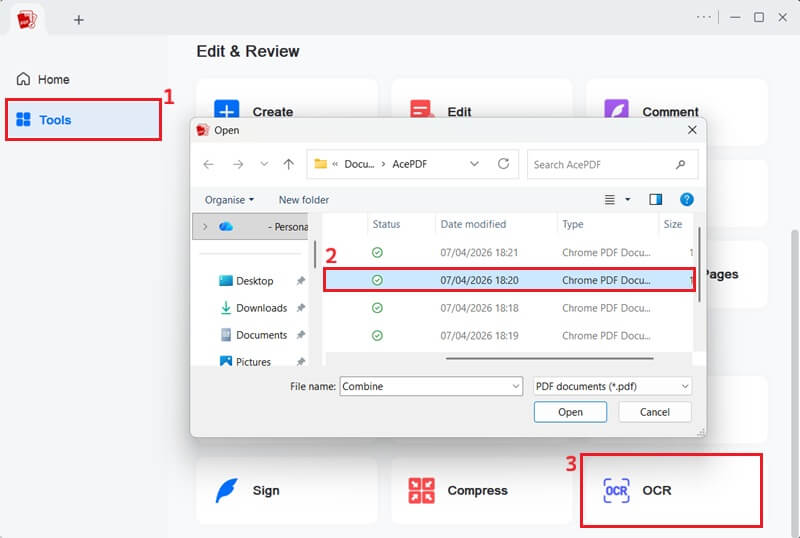800x538 pixels.
Task: Click the search magnifier icon
Action: 680,164
